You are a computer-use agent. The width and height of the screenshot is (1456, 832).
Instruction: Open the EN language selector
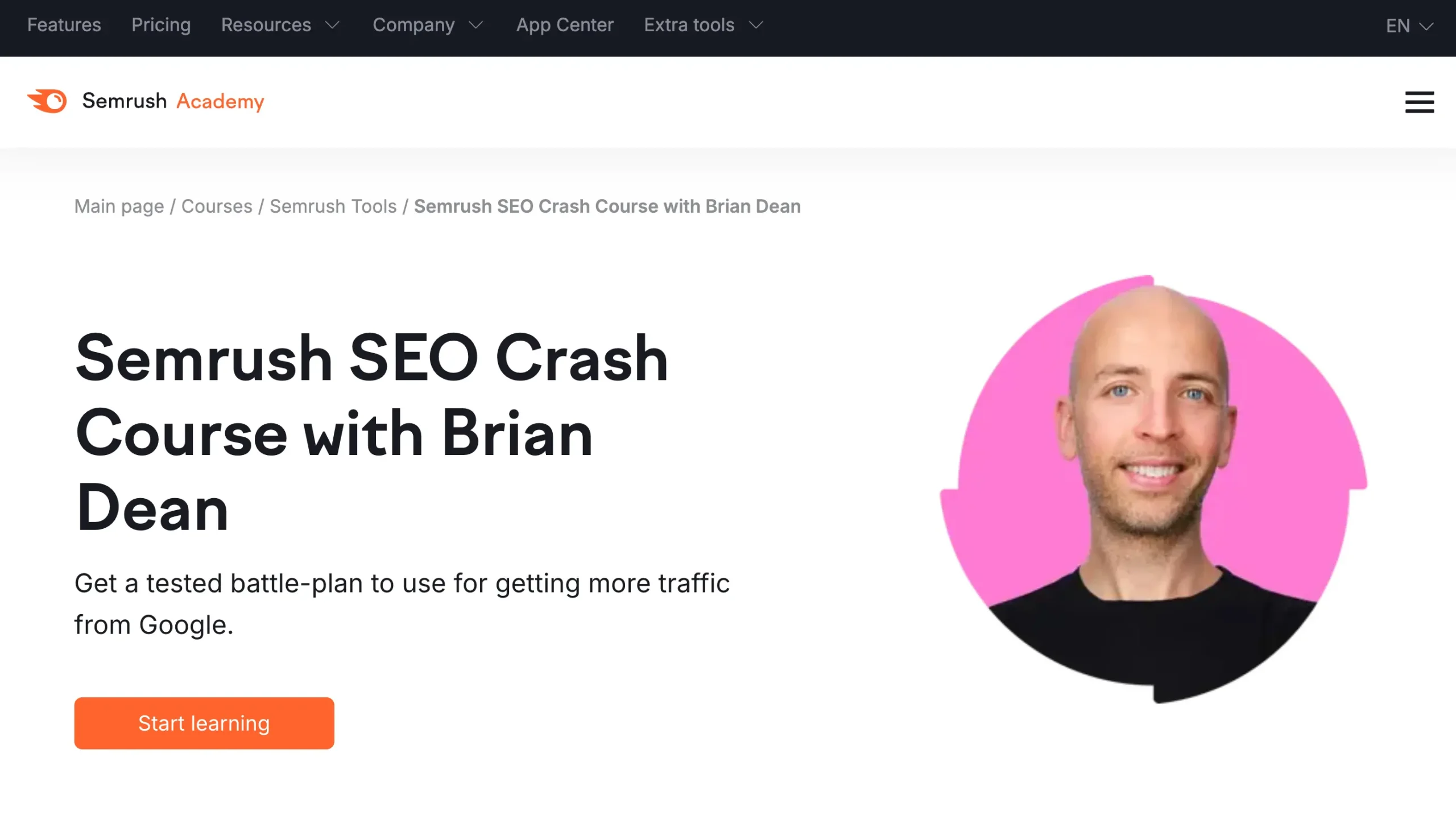coord(1410,26)
